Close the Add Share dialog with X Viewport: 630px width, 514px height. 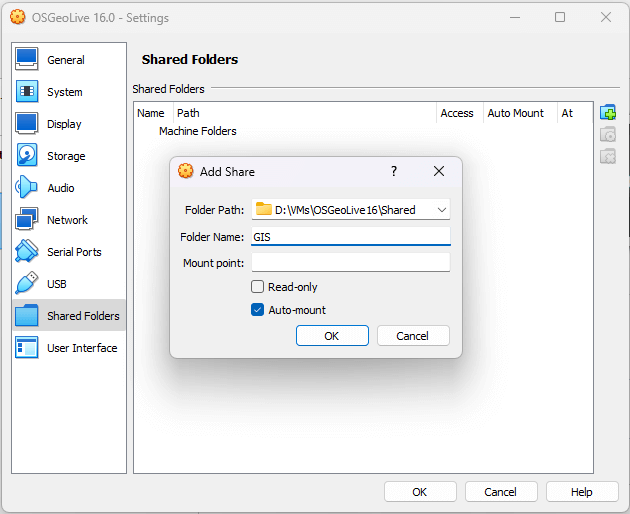coord(439,171)
